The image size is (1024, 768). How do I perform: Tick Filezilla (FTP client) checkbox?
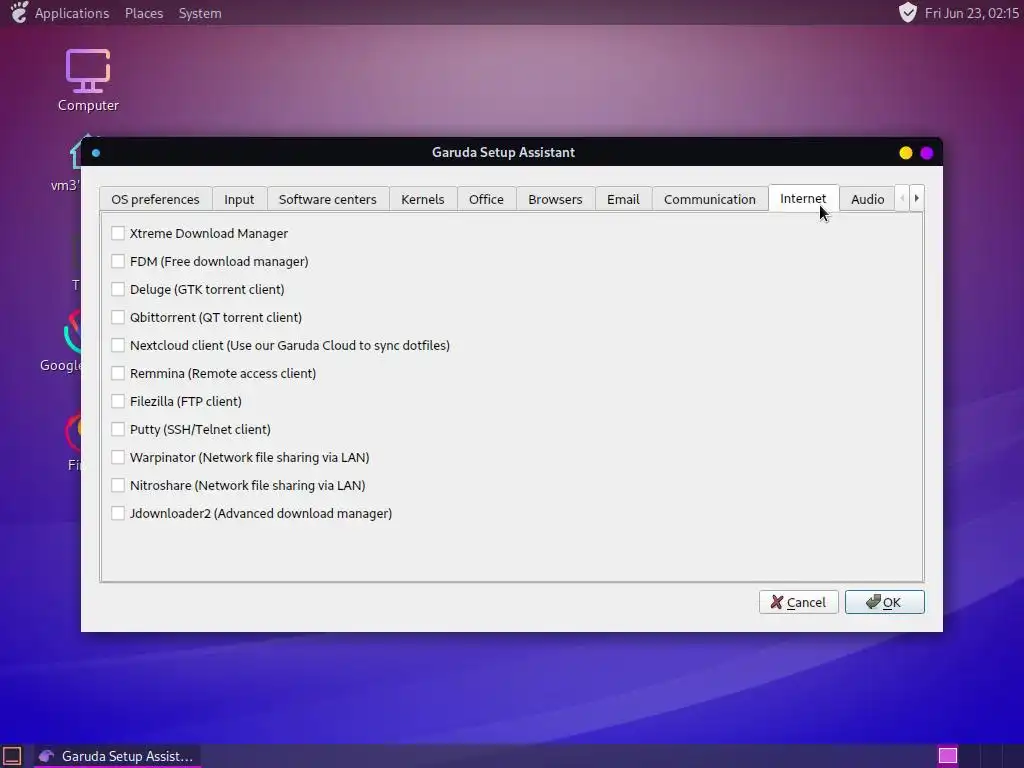(118, 401)
